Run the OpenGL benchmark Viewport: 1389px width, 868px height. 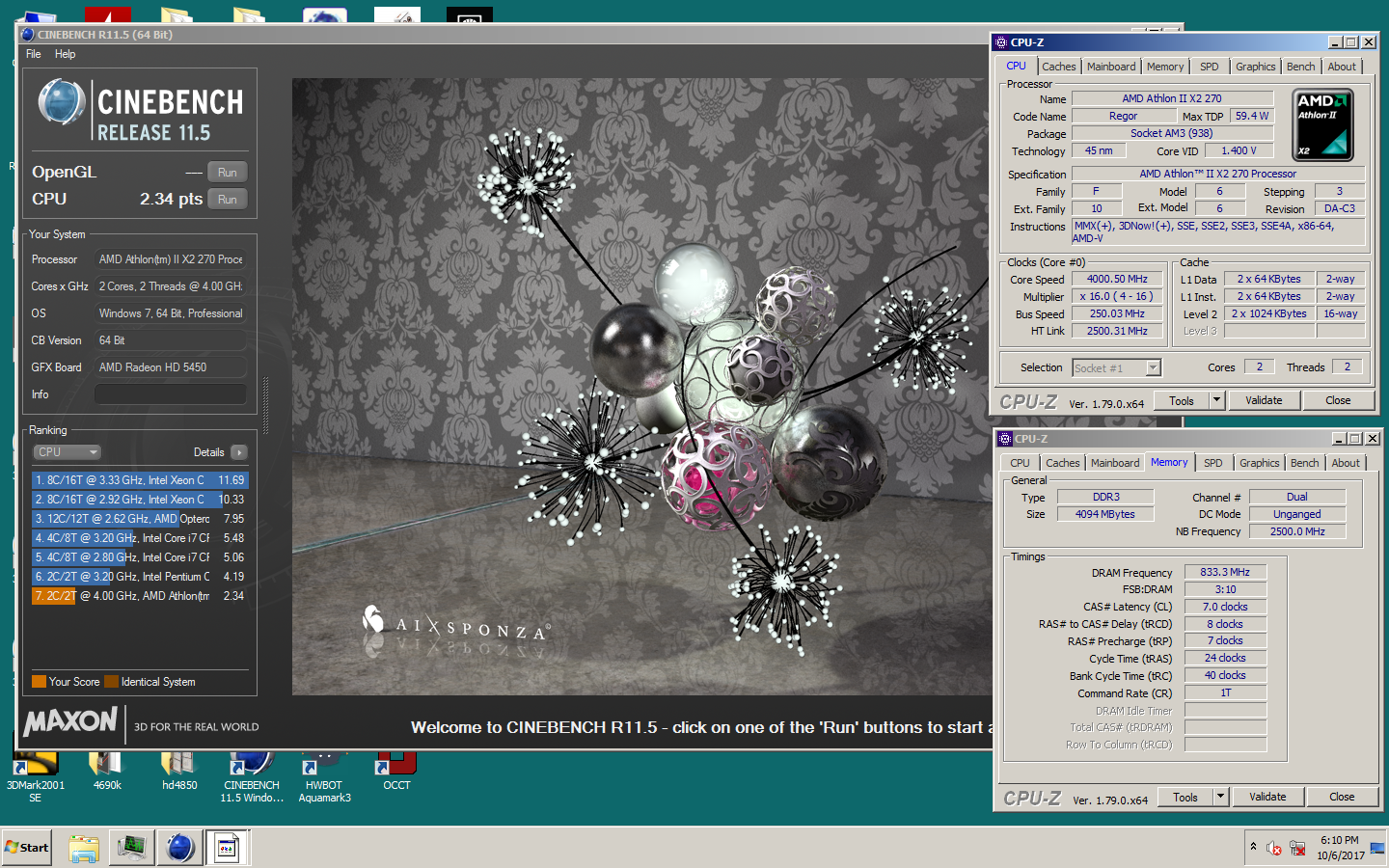coord(228,173)
